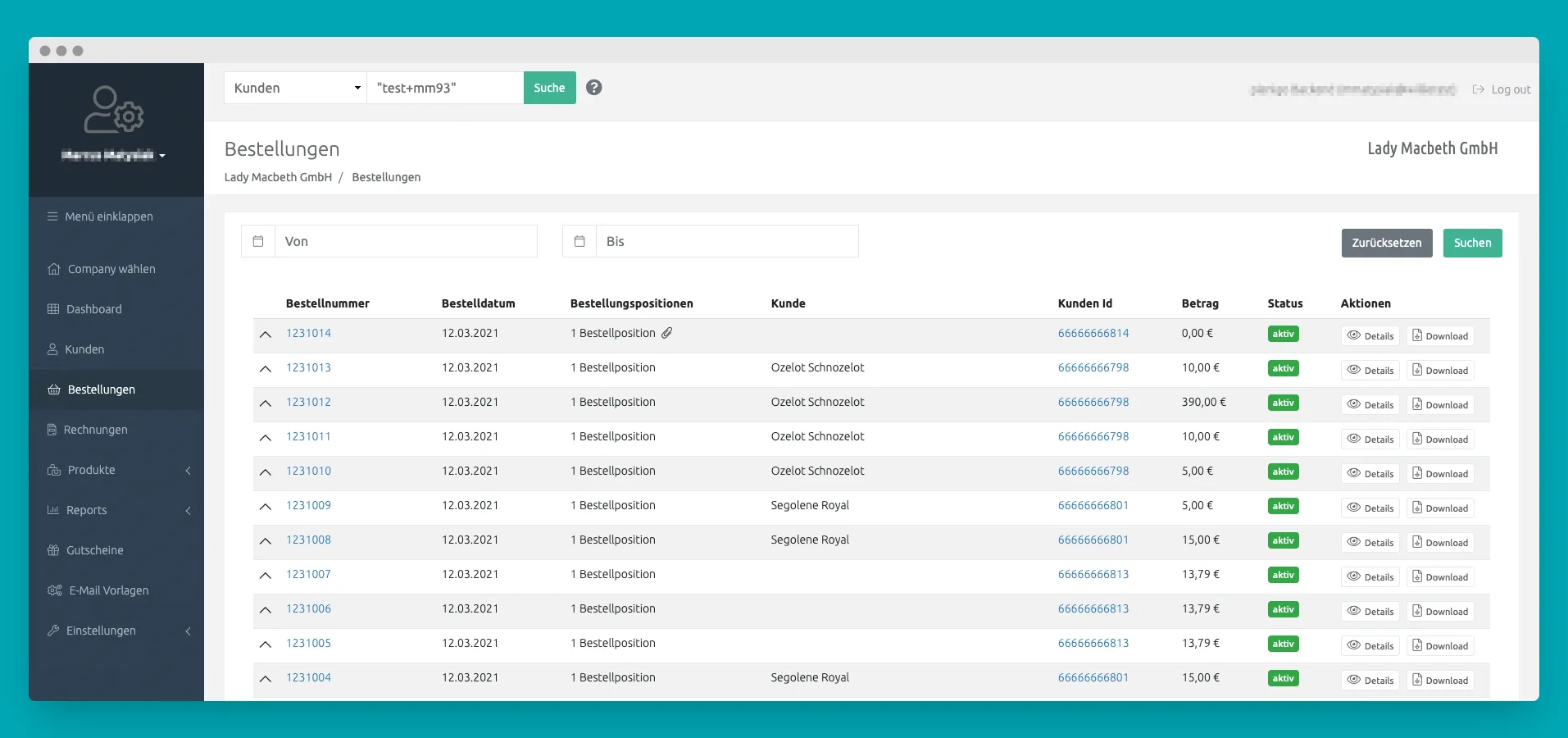Open the help question mark icon
This screenshot has width=1568, height=738.
pyautogui.click(x=594, y=88)
